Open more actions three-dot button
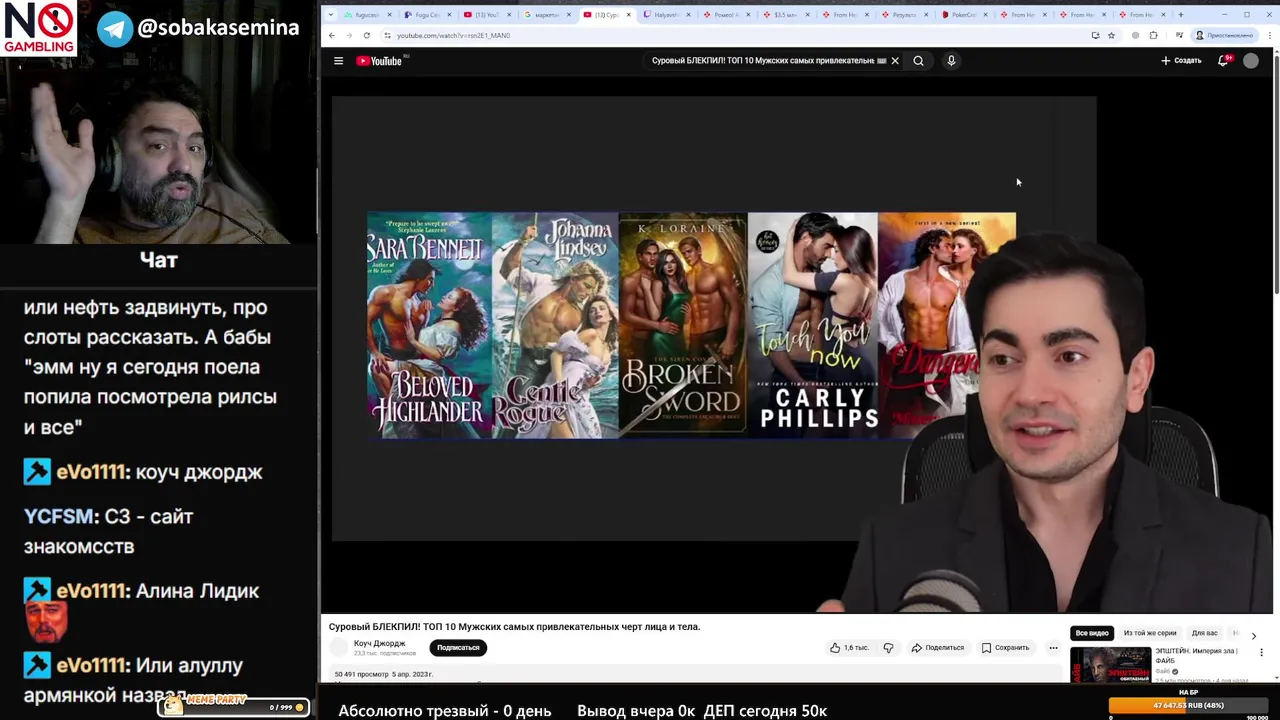Viewport: 1280px width, 720px height. pos(1053,648)
